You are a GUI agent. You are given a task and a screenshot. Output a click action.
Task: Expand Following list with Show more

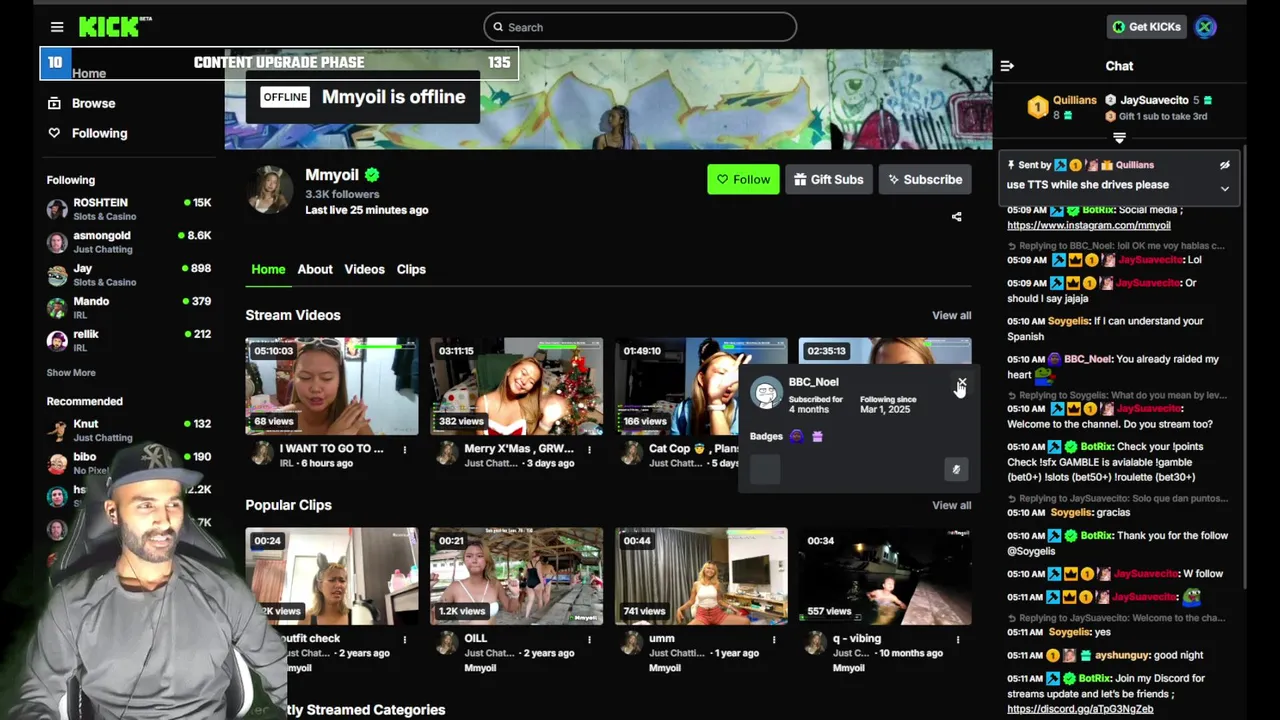pyautogui.click(x=71, y=373)
